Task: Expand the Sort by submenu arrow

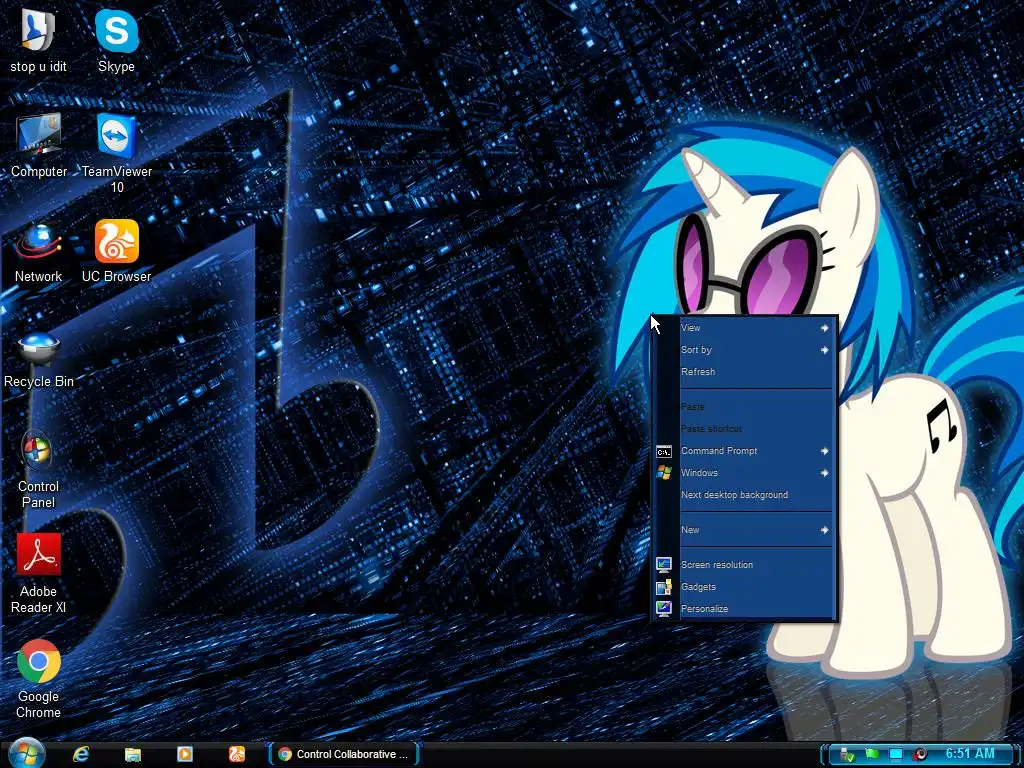Action: 825,350
